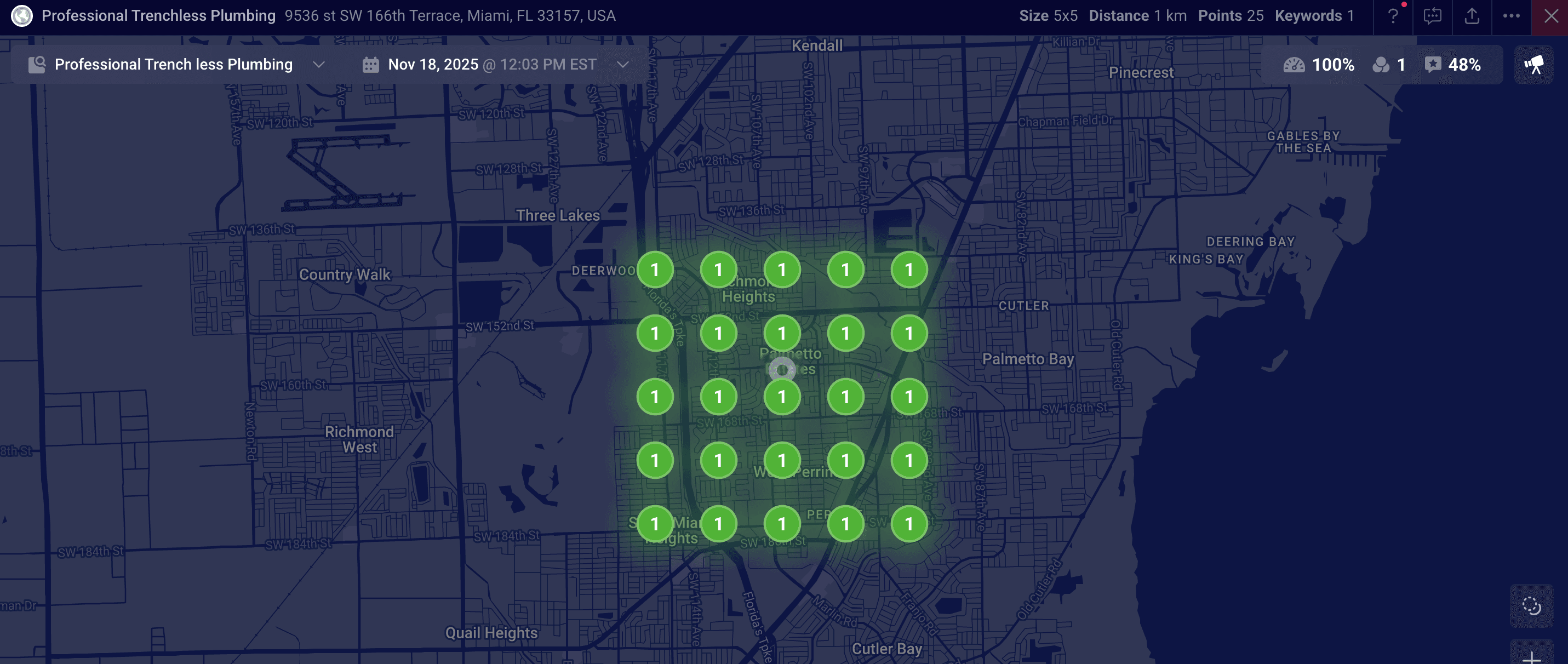This screenshot has width=1568, height=664.
Task: Click the Quail Heights map label
Action: coord(491,633)
